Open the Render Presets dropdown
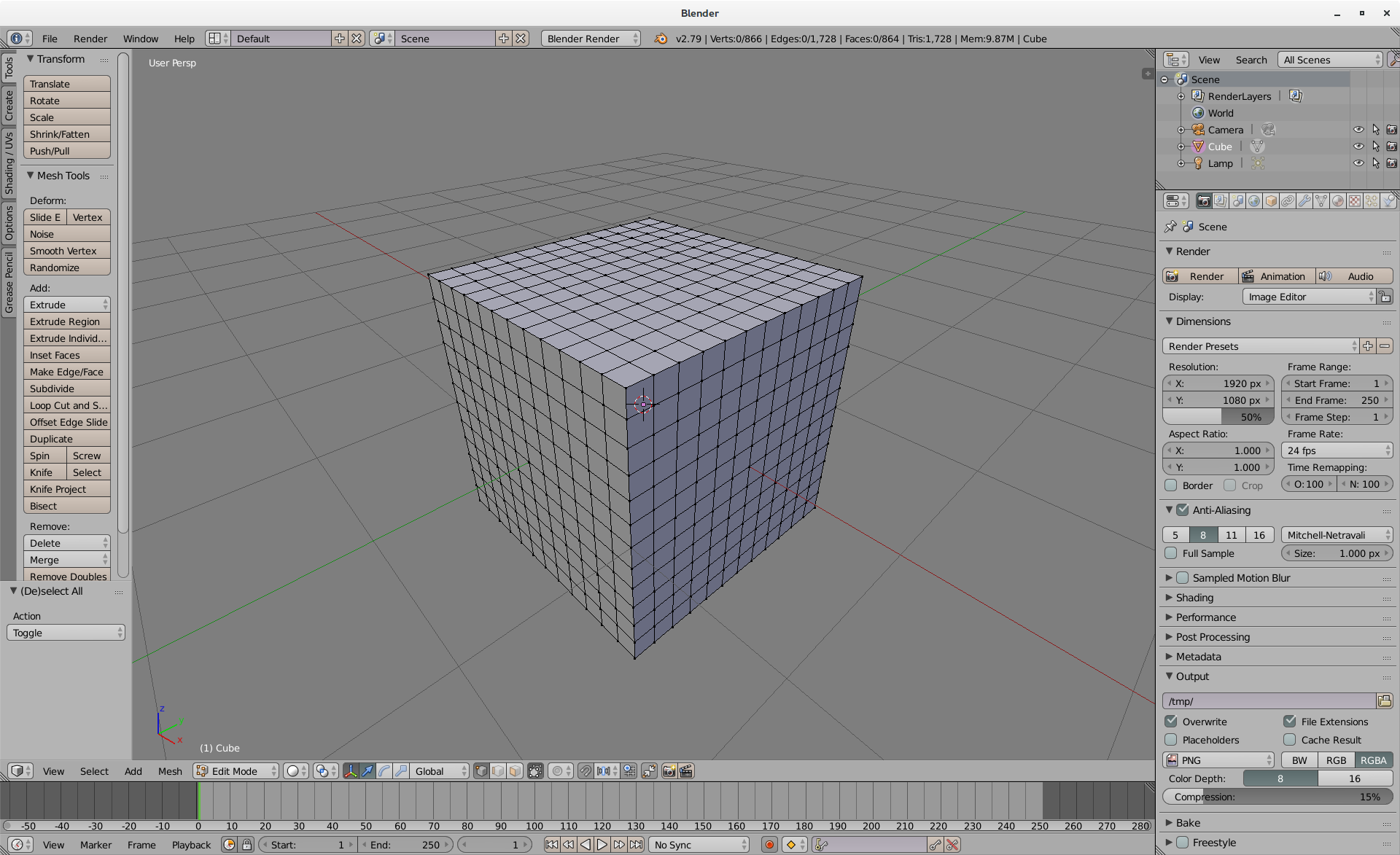The width and height of the screenshot is (1400, 855). 1261,346
